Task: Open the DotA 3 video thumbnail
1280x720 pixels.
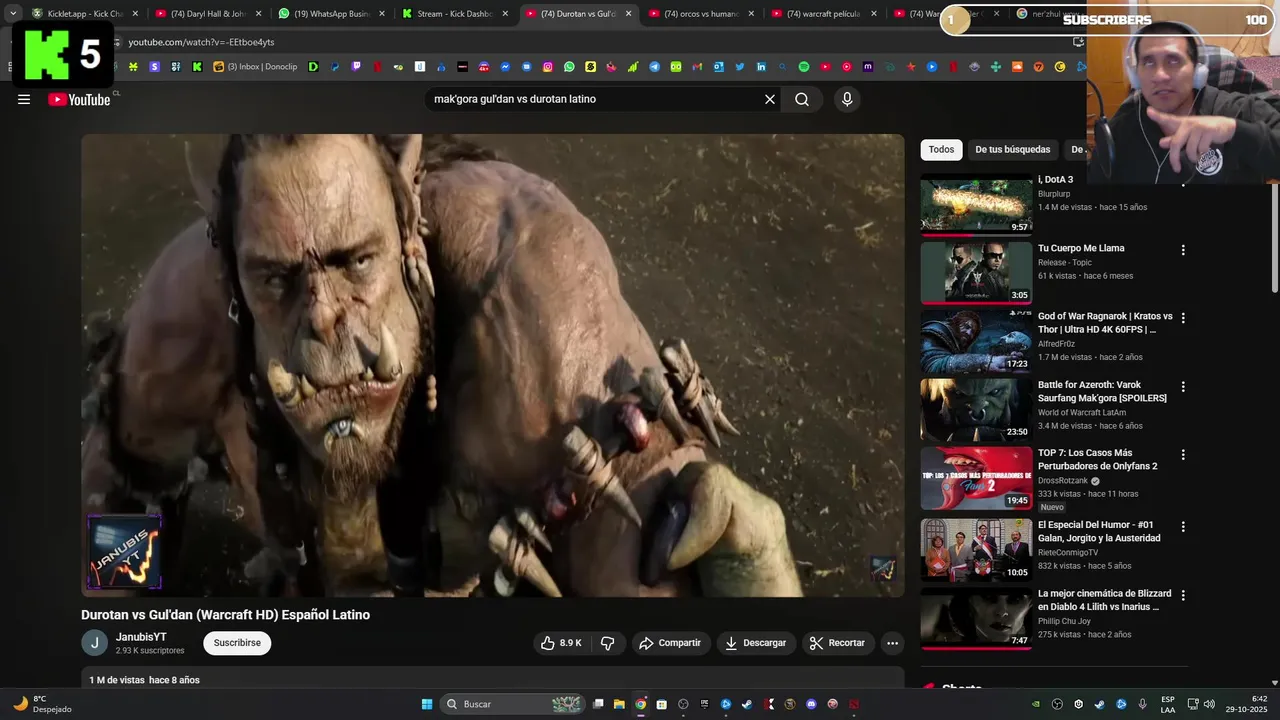Action: pos(976,205)
